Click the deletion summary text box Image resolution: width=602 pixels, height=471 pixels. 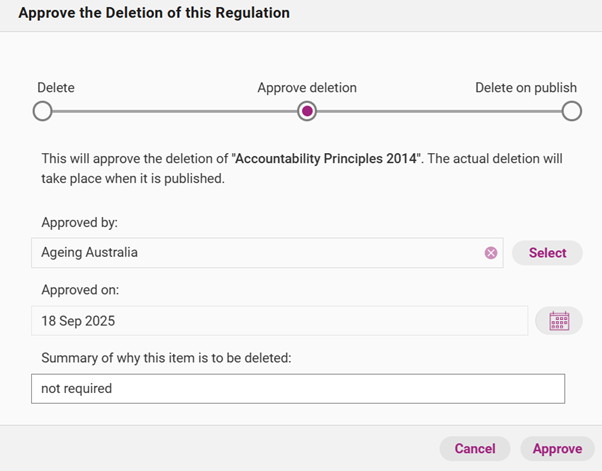[x=298, y=388]
